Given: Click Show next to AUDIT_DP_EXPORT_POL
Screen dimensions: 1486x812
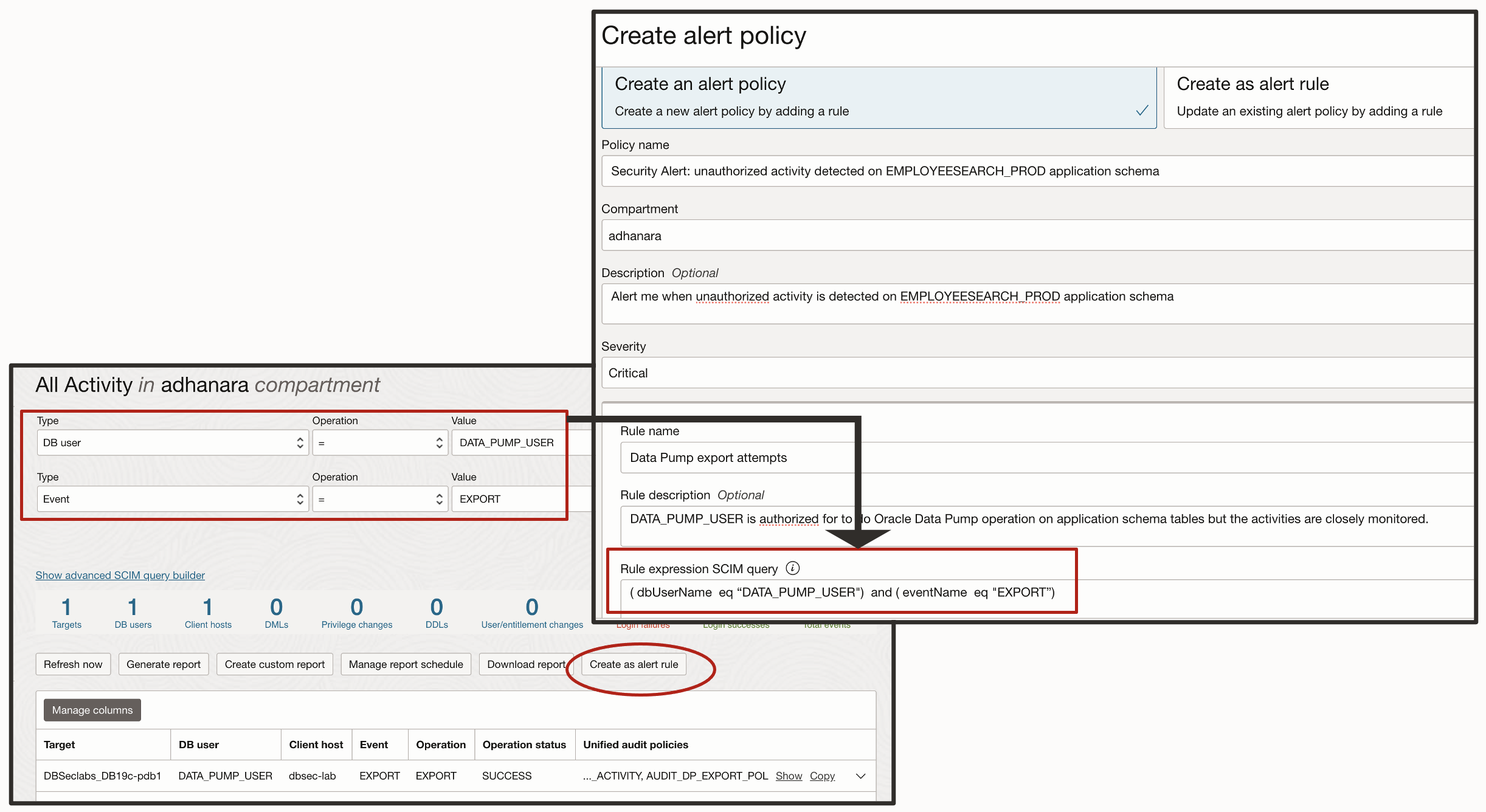Looking at the screenshot, I should [789, 776].
